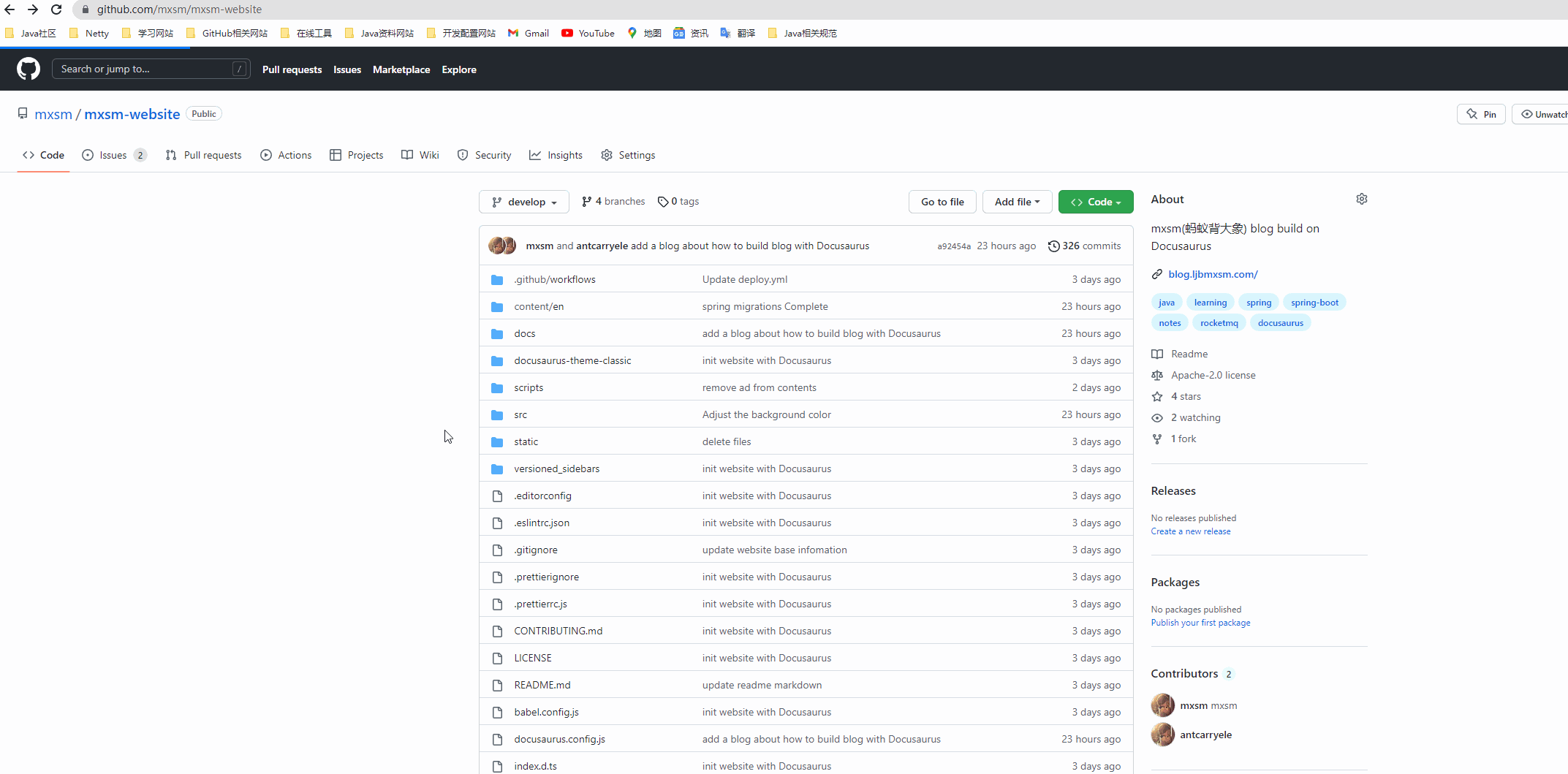
Task: Click the Readme book icon
Action: [1157, 354]
